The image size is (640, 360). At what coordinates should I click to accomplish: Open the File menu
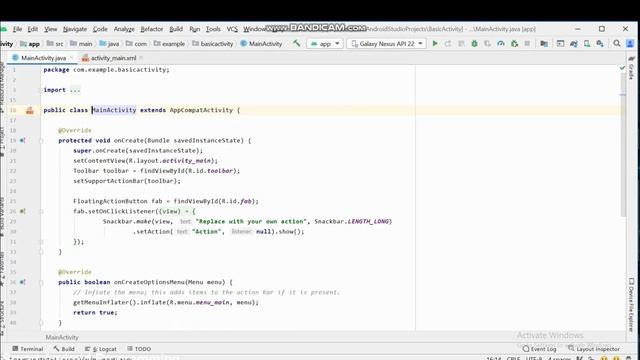(17, 29)
